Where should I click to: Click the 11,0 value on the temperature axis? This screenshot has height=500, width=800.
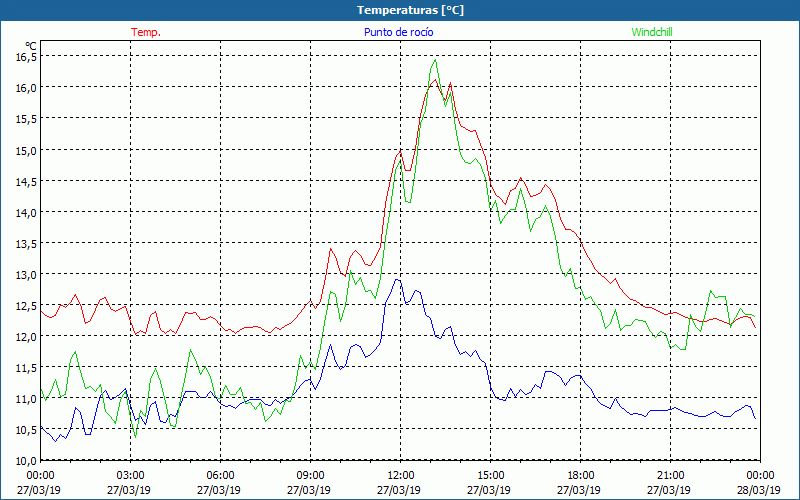tap(26, 399)
